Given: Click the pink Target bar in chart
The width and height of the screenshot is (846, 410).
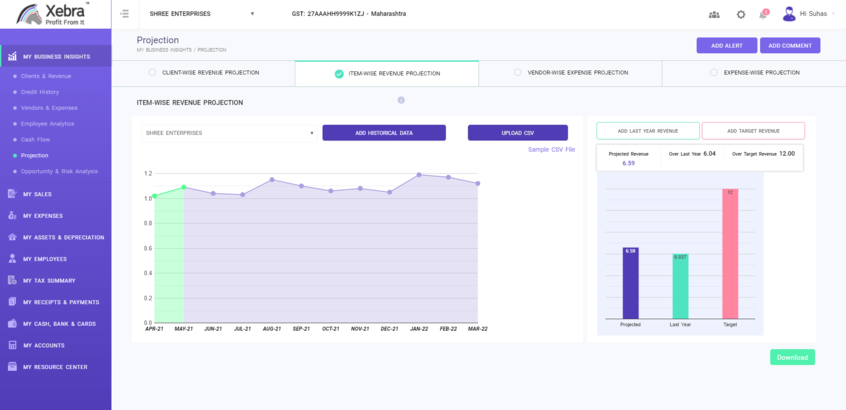Looking at the screenshot, I should point(730,254).
